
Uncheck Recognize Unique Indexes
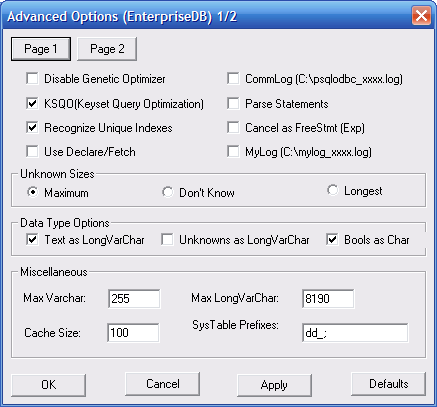[32, 128]
